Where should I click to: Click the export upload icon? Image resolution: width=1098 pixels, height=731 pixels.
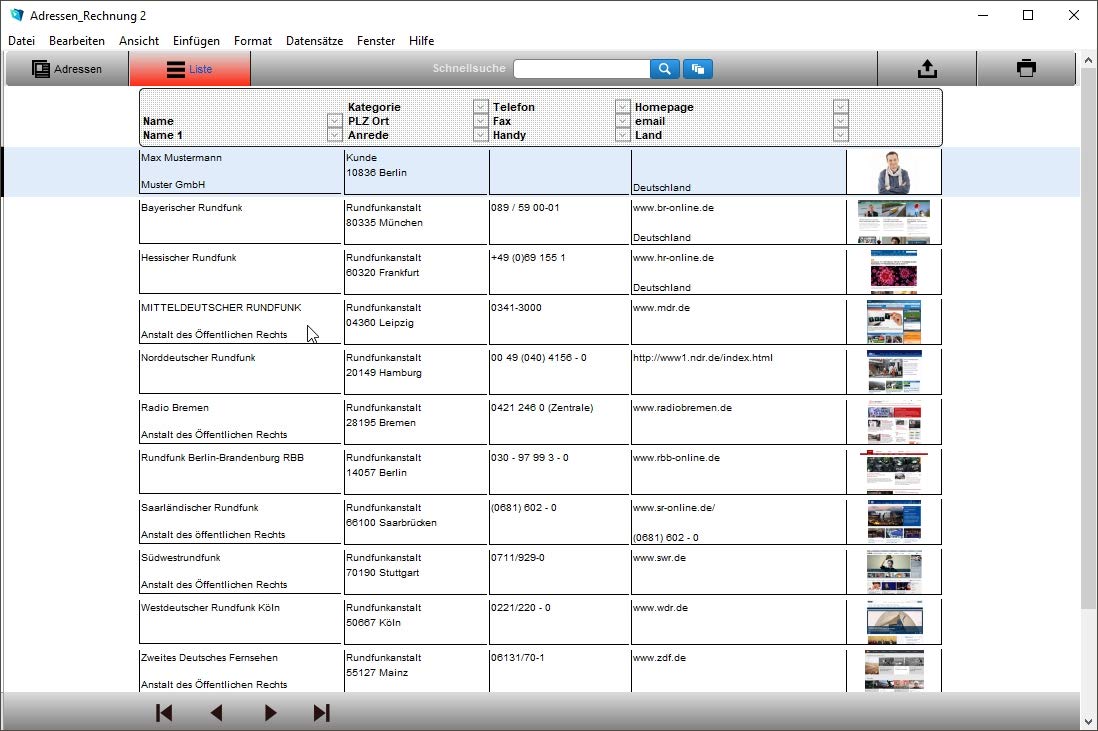(x=927, y=69)
